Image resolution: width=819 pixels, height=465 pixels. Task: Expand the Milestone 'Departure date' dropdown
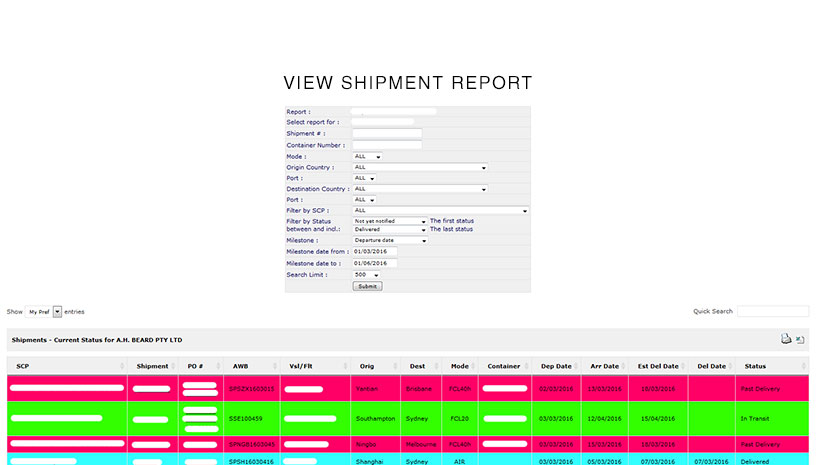click(390, 241)
